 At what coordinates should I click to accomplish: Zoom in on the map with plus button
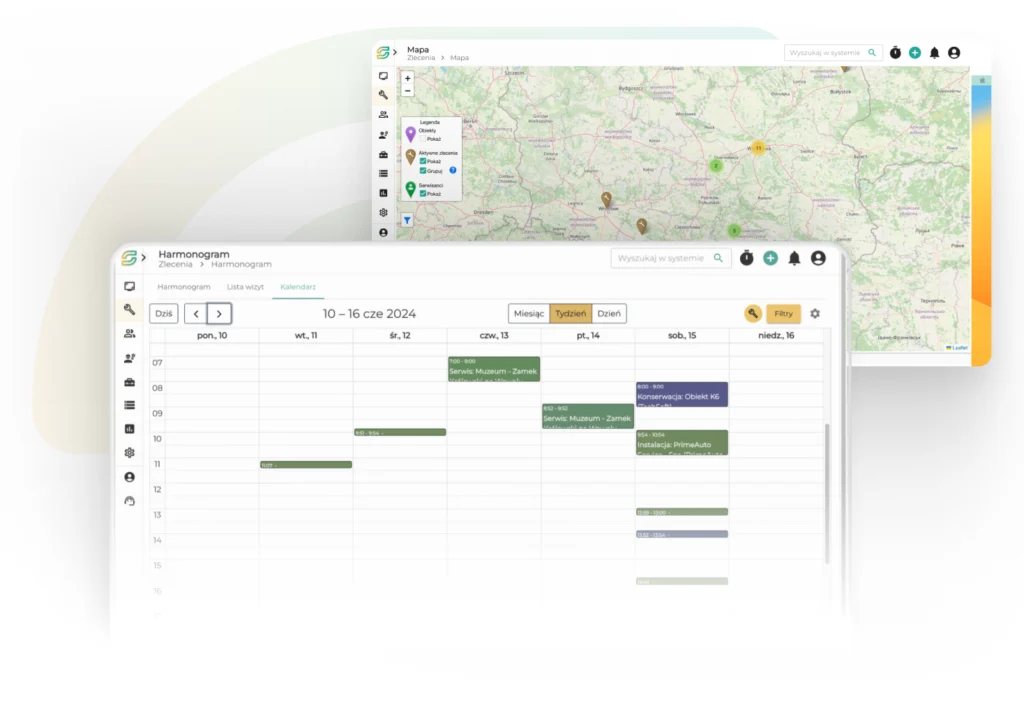(x=407, y=78)
